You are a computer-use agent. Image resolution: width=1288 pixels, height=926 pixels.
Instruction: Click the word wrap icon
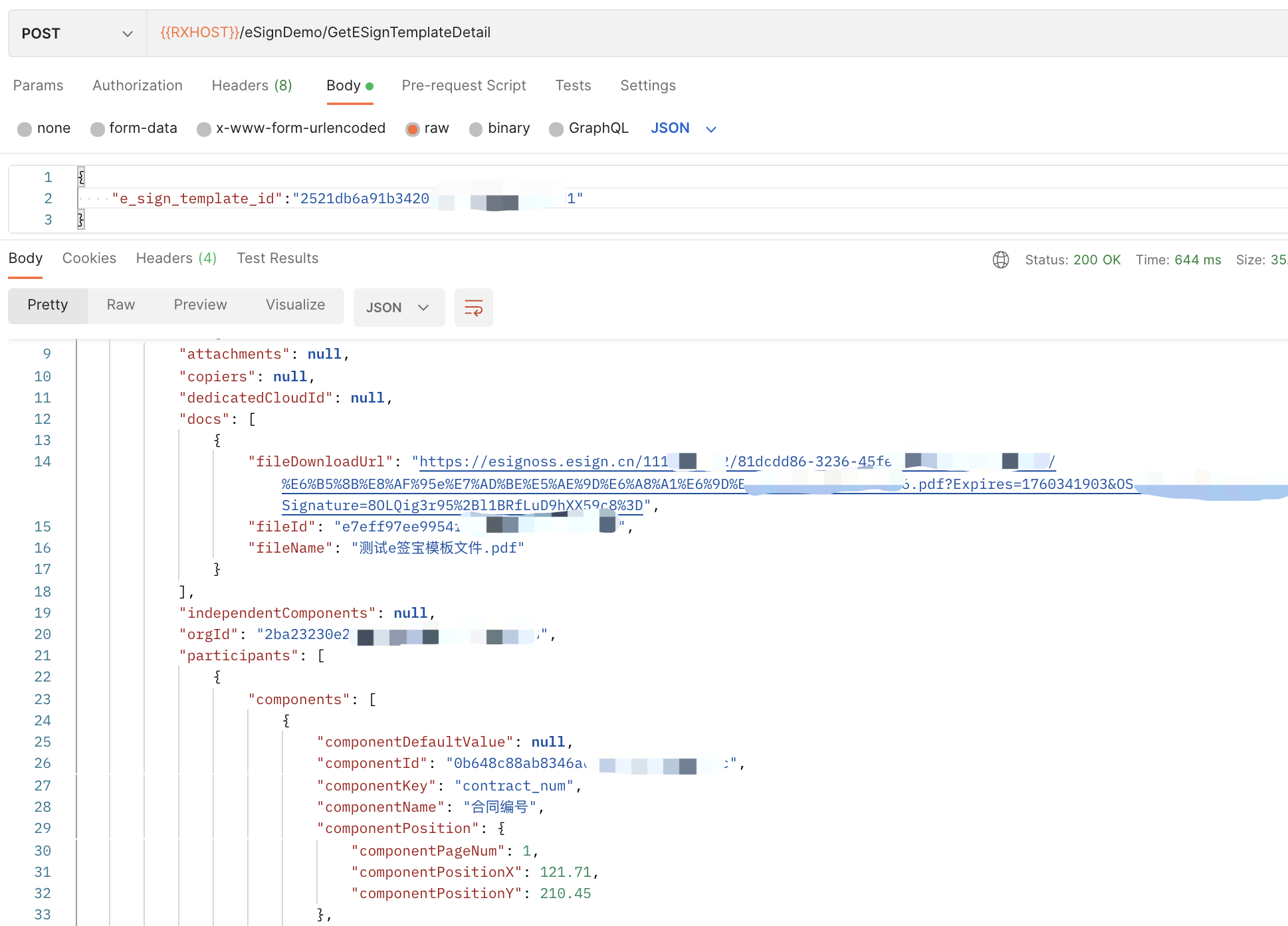pos(473,308)
